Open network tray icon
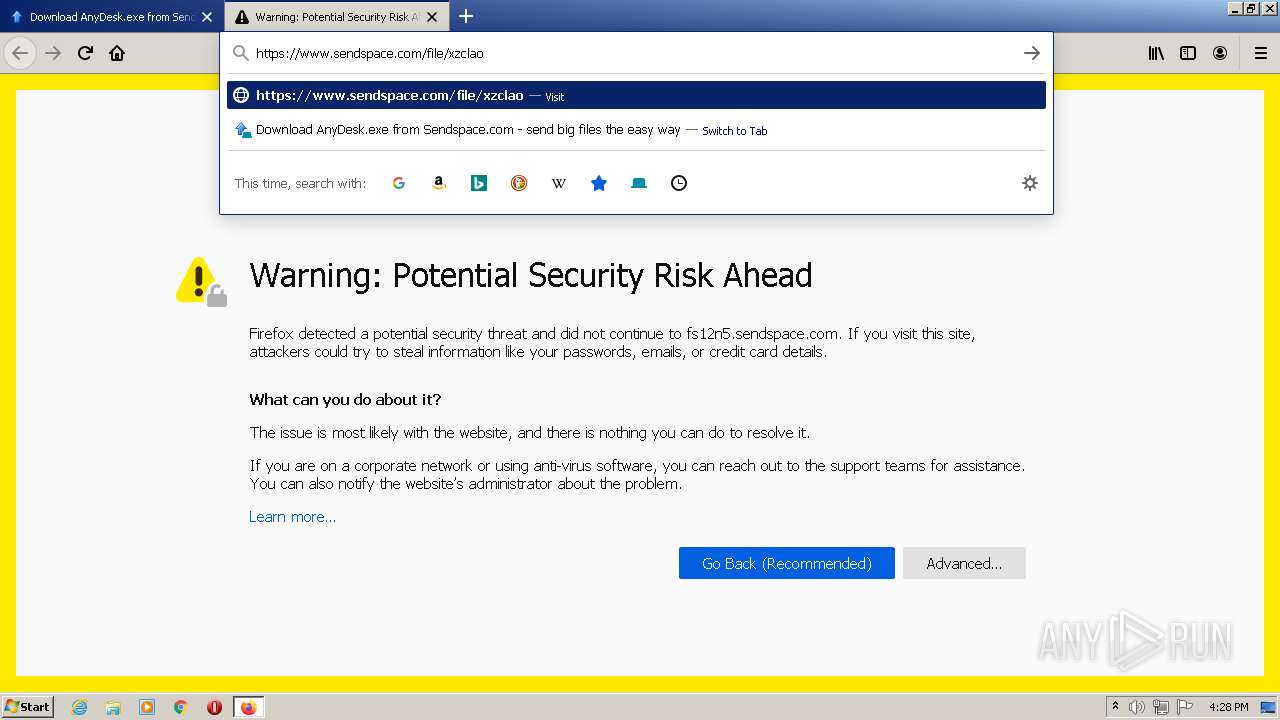 1161,707
